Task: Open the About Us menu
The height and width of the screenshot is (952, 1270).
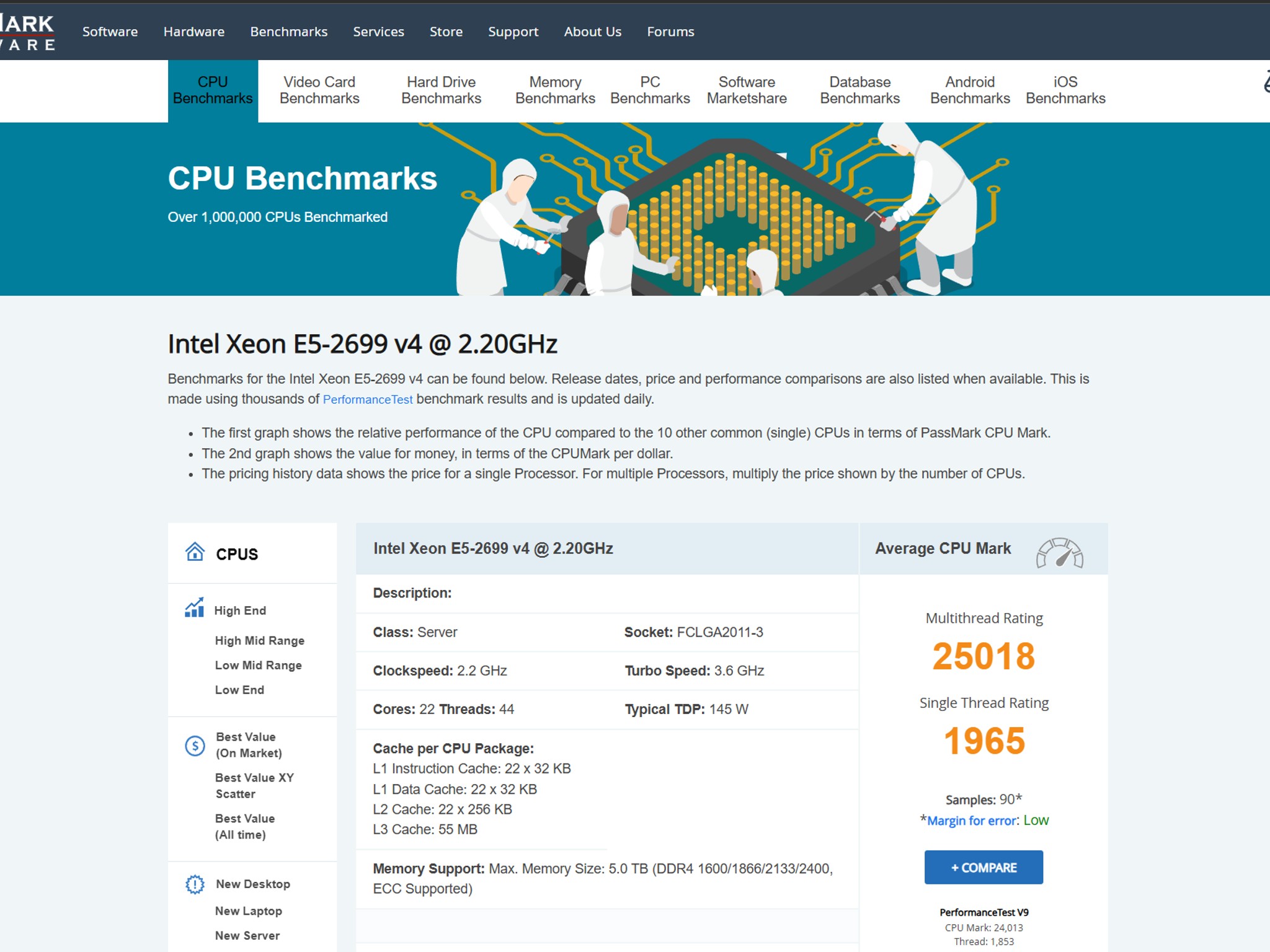Action: tap(592, 32)
